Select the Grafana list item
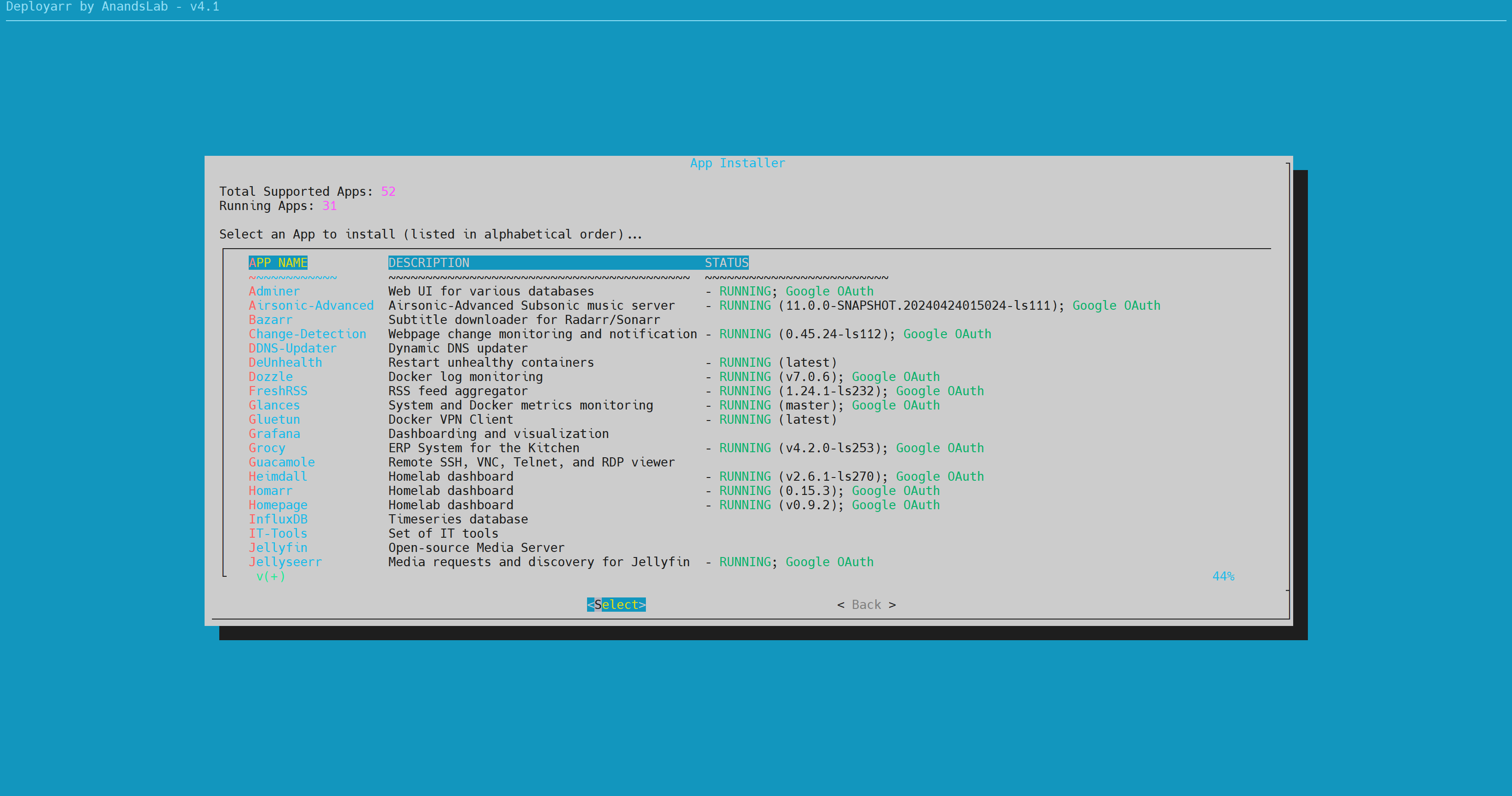 (274, 433)
